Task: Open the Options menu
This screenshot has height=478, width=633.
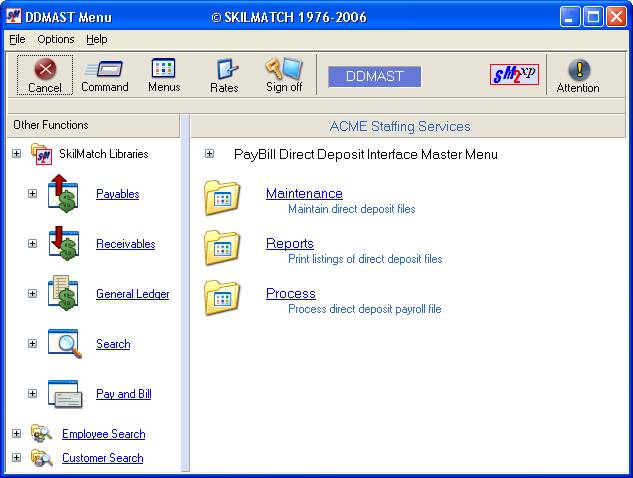Action: click(56, 39)
